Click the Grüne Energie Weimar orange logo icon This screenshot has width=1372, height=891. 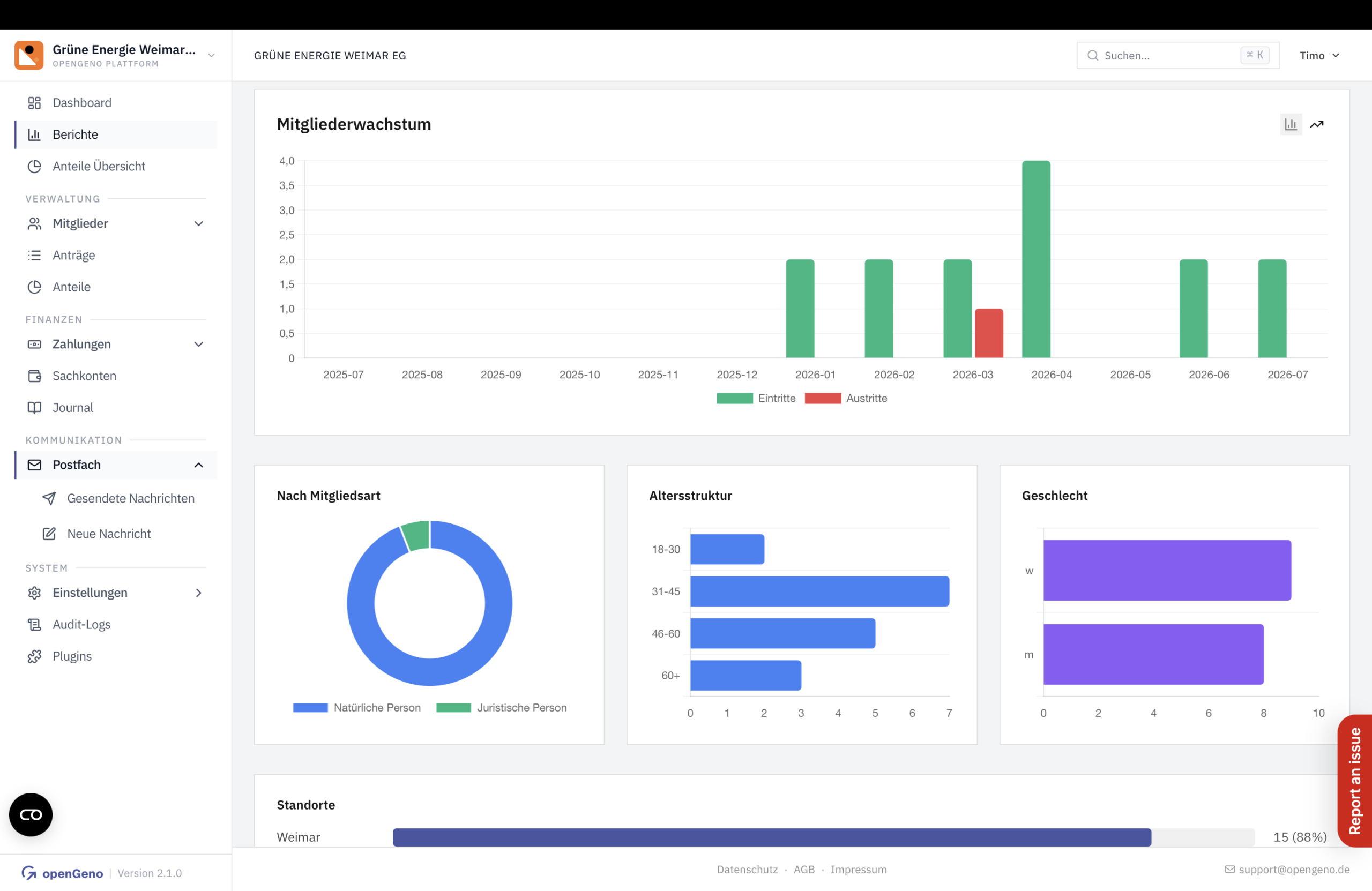(29, 55)
